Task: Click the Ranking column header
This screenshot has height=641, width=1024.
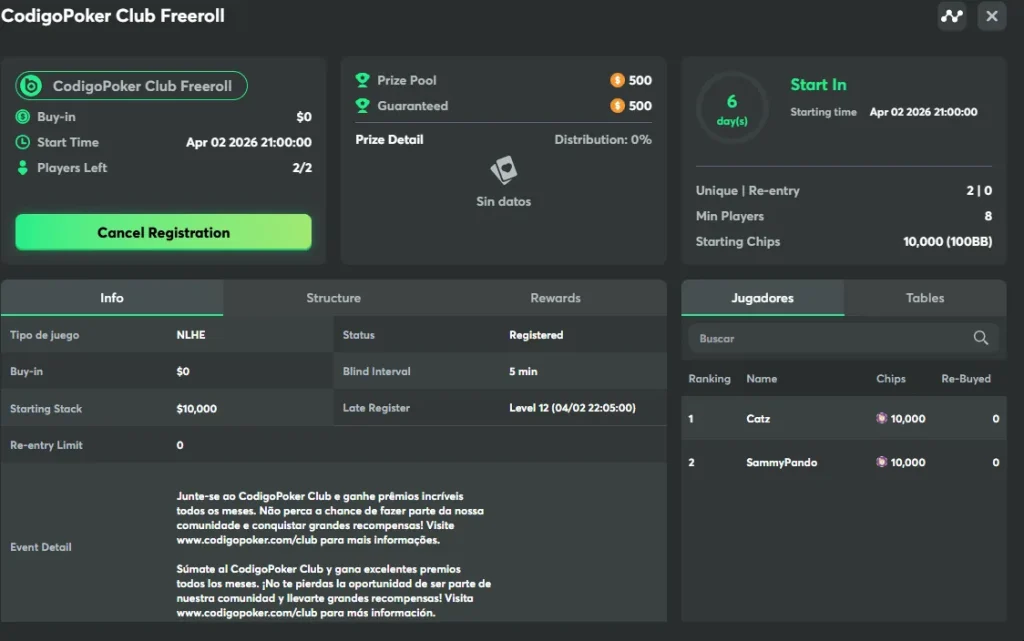Action: [x=709, y=379]
